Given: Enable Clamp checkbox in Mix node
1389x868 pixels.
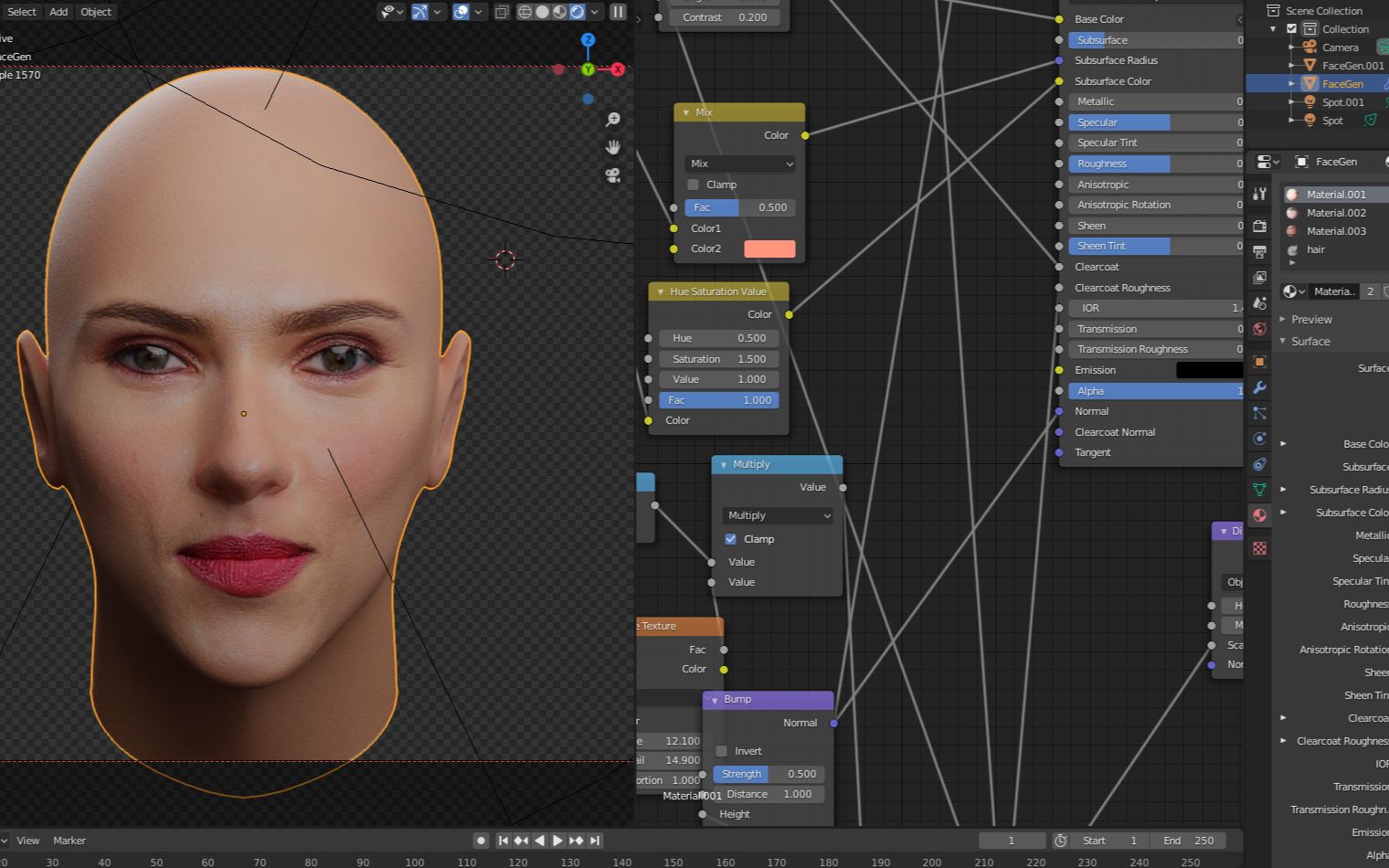Looking at the screenshot, I should 693,185.
